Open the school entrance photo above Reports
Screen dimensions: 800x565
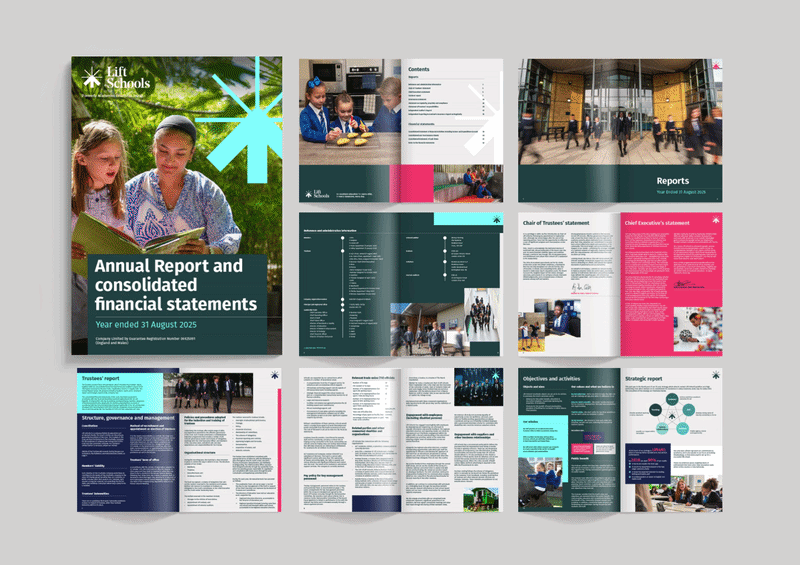620,111
